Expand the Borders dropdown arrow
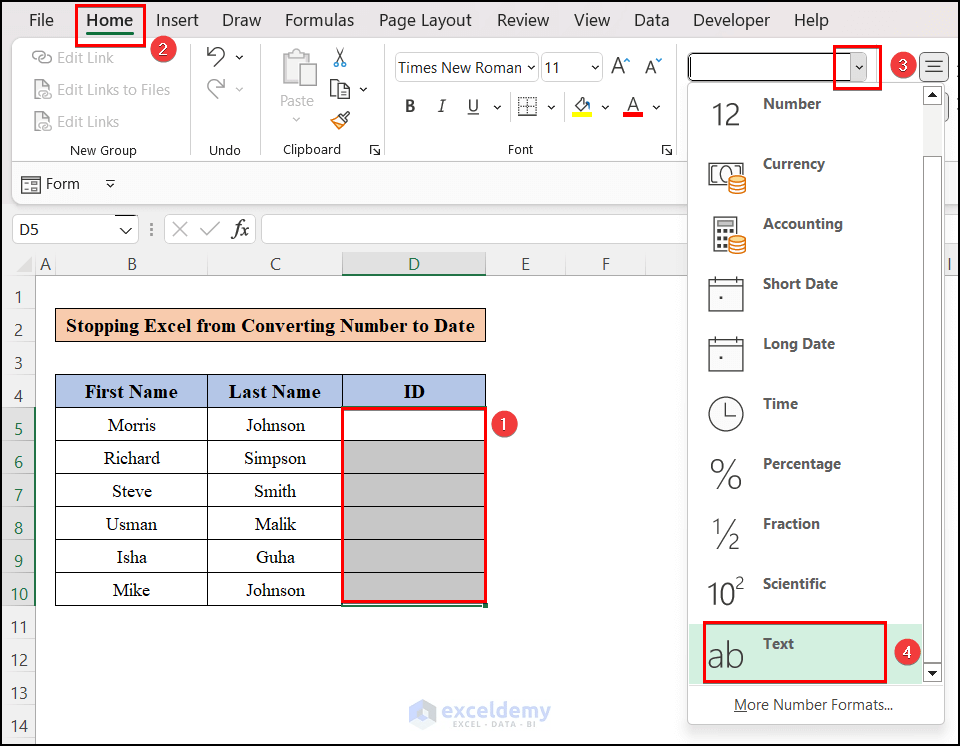Viewport: 960px width, 746px height. tap(551, 106)
